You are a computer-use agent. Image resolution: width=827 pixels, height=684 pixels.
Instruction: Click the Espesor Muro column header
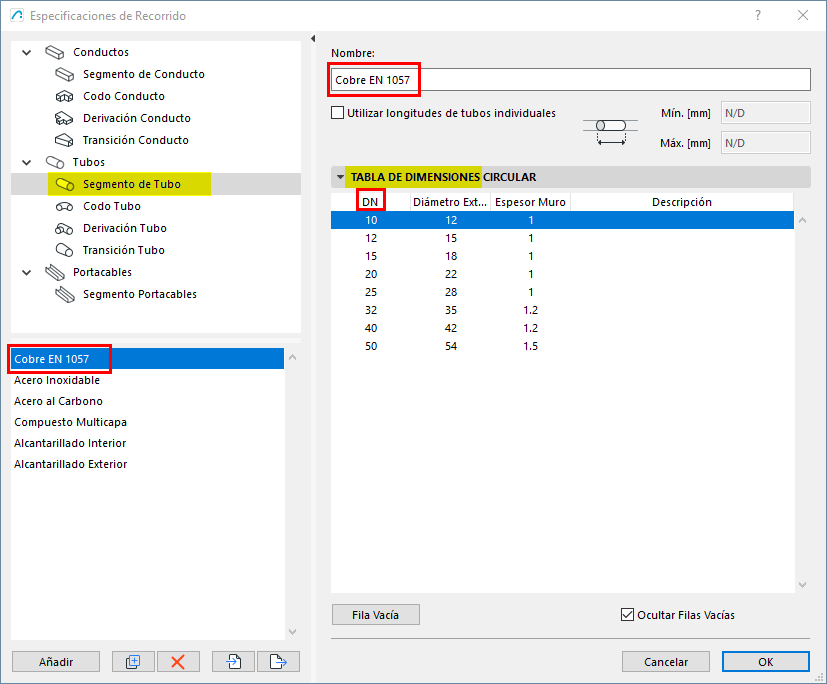click(530, 202)
